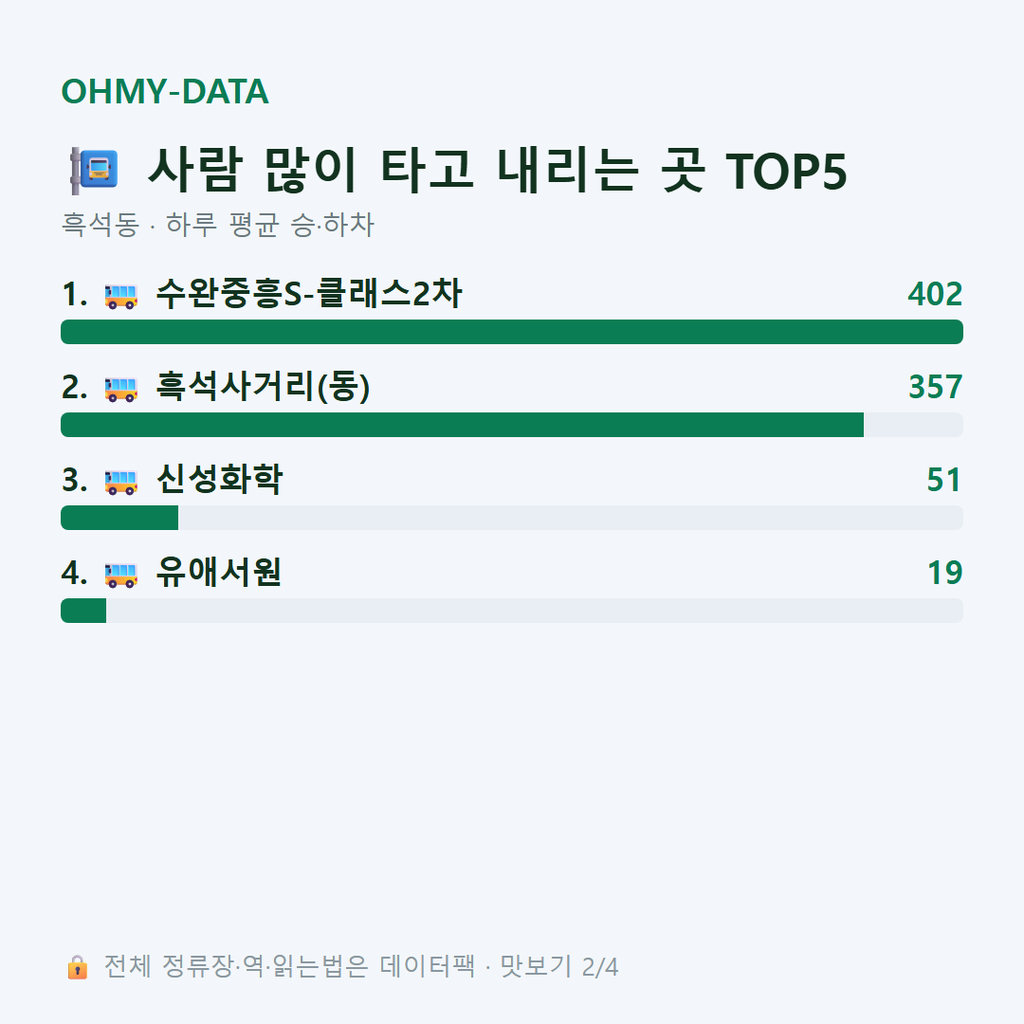Click the 흑석사거리(동) stop name
This screenshot has width=1024, height=1024.
click(263, 387)
